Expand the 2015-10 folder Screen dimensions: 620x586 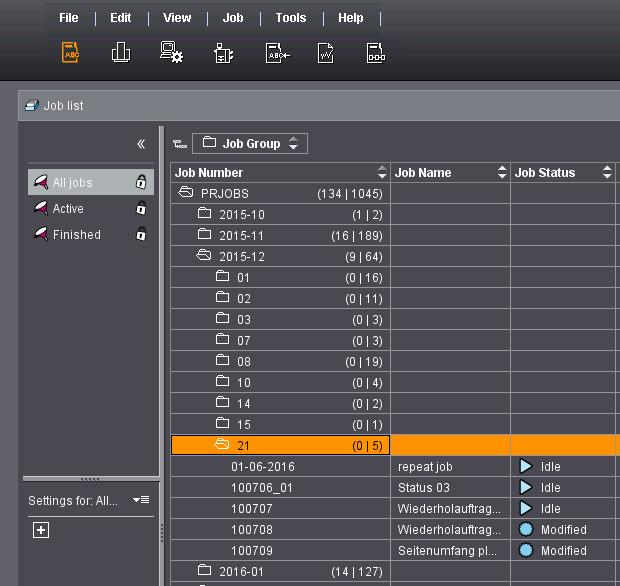(x=205, y=214)
